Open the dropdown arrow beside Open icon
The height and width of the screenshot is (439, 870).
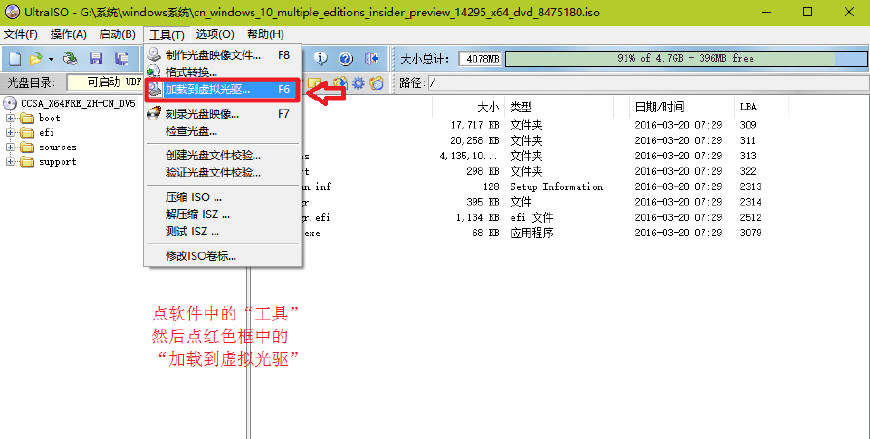[x=50, y=59]
